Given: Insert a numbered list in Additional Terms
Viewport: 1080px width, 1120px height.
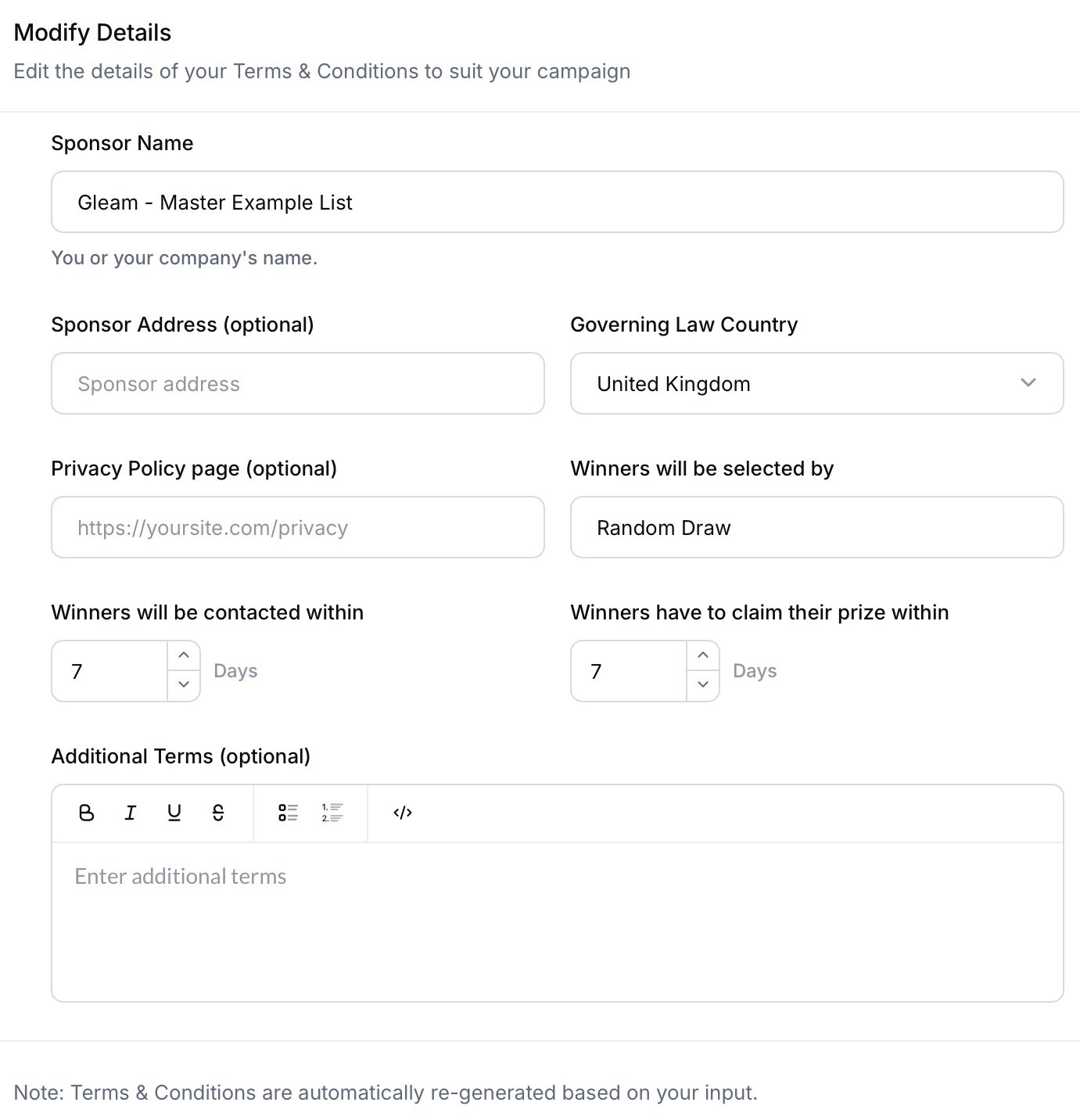Looking at the screenshot, I should point(331,813).
